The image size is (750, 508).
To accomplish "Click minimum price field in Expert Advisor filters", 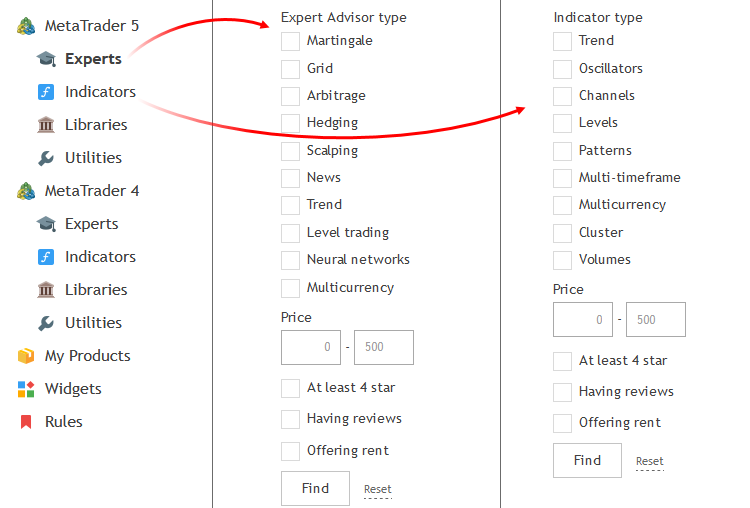I will (x=311, y=347).
